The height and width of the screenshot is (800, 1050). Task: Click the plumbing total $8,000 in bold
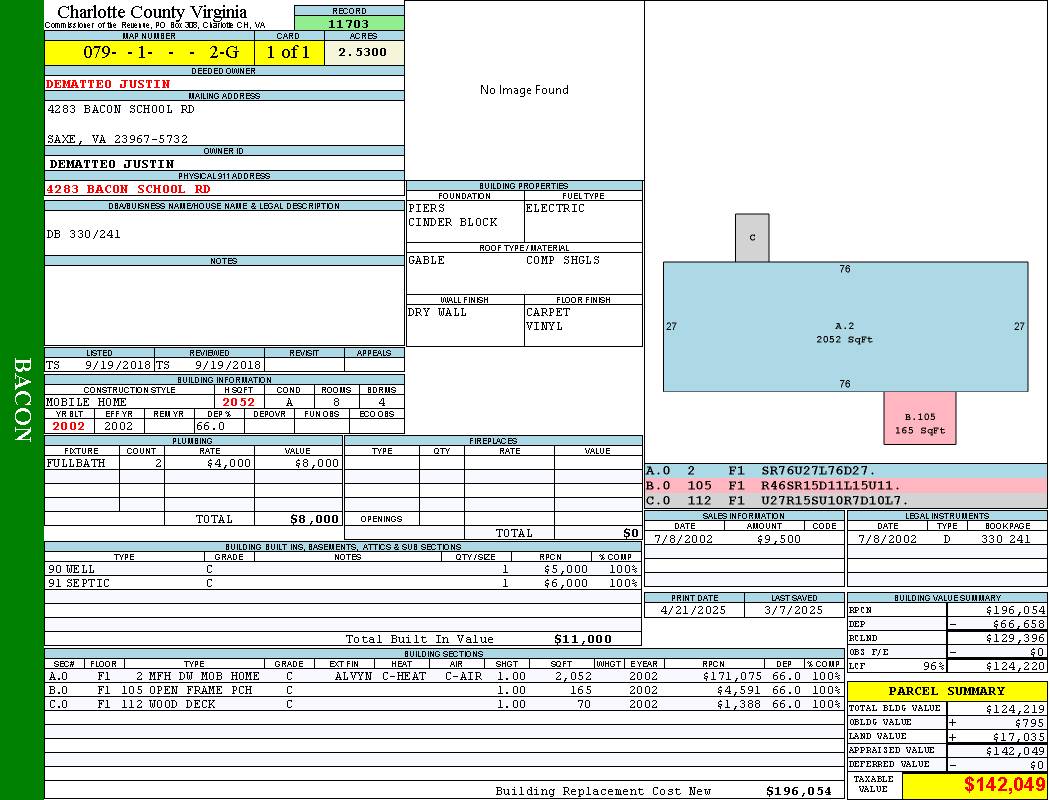pos(314,519)
